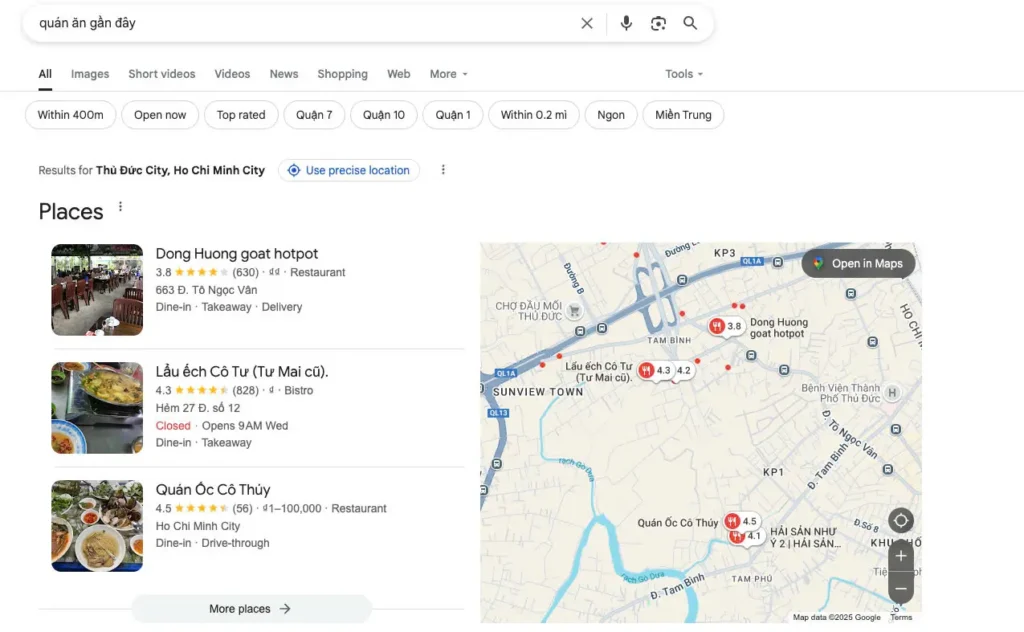Switch to the Images tab

pyautogui.click(x=90, y=74)
